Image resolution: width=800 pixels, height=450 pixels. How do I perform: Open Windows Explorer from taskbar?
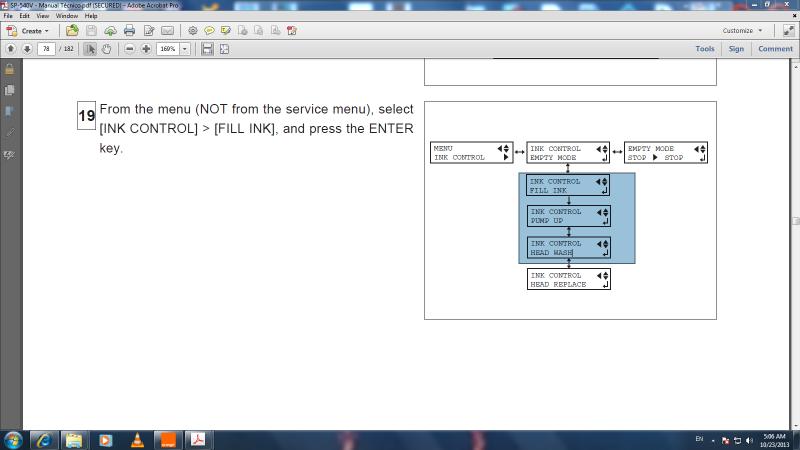[74, 440]
